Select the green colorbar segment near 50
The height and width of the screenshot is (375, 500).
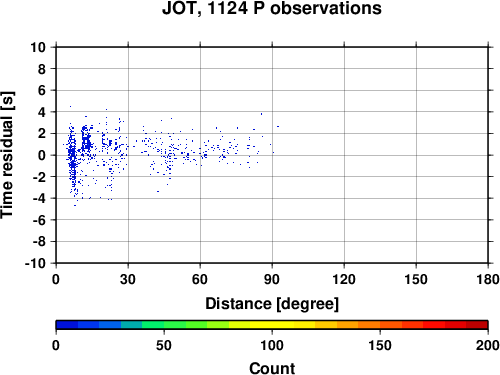[174, 325]
